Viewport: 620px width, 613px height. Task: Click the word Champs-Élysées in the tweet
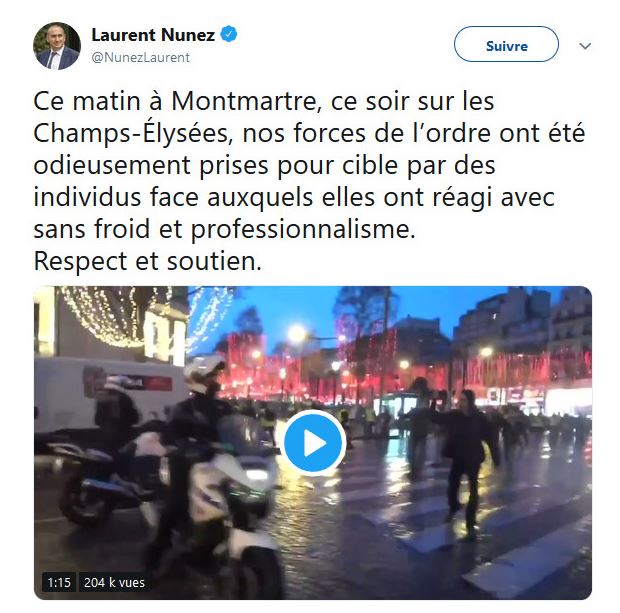(131, 134)
